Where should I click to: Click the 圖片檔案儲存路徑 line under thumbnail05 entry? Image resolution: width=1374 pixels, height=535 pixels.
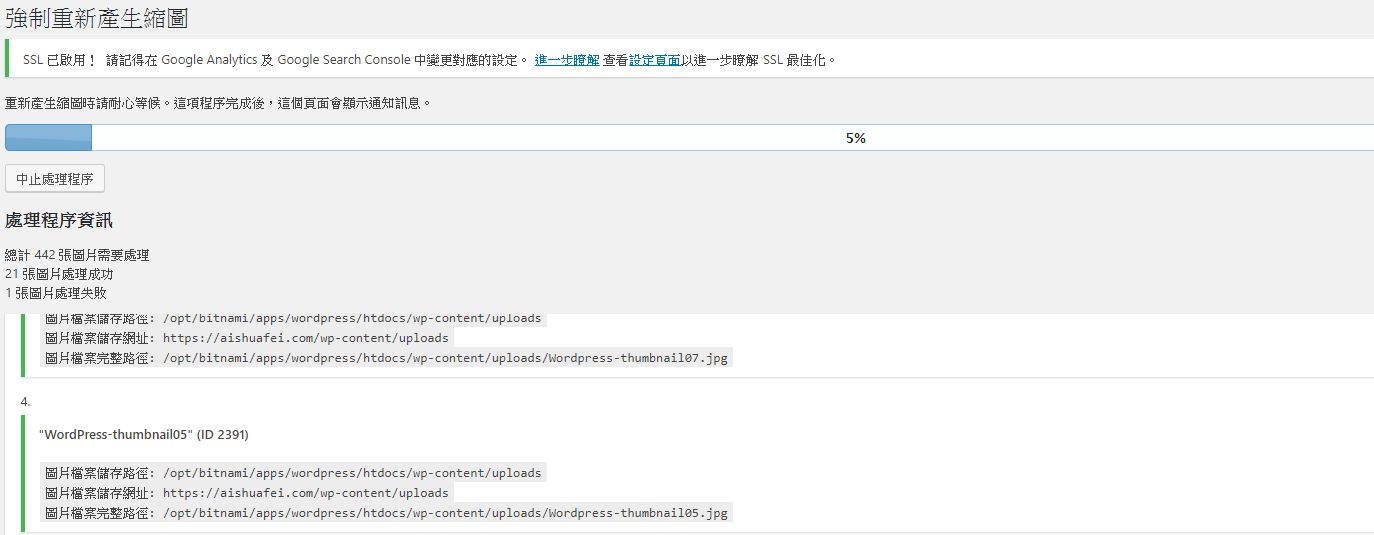[x=293, y=473]
